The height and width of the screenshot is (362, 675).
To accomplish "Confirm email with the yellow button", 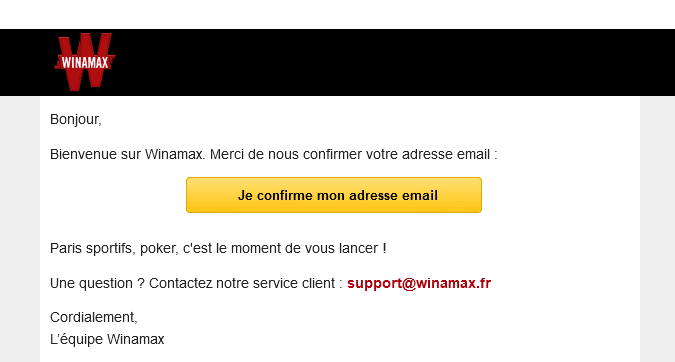I will pyautogui.click(x=334, y=195).
